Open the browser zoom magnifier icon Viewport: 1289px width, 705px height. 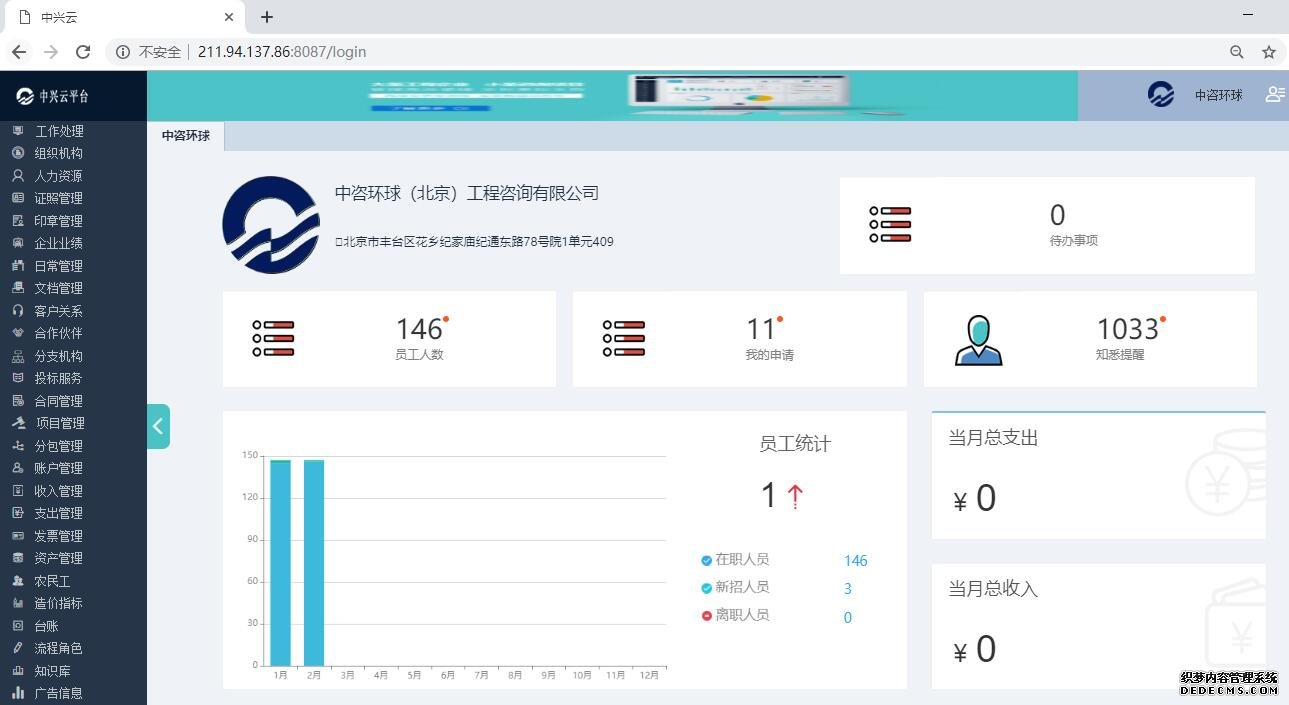[1237, 52]
